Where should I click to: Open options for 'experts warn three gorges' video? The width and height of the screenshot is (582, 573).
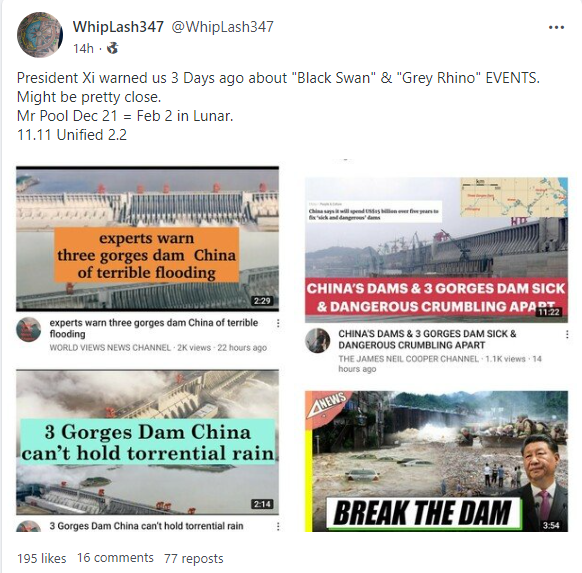[x=278, y=324]
